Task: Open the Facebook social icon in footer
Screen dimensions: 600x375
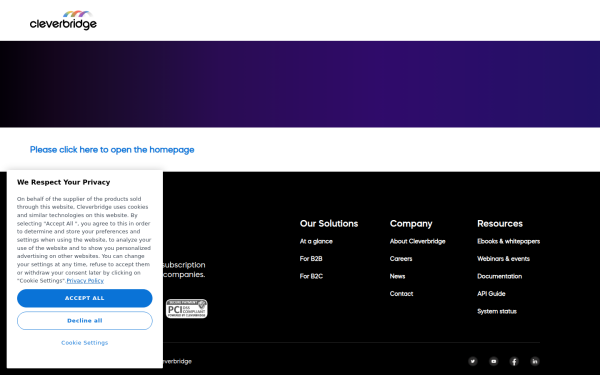Action: tap(514, 361)
